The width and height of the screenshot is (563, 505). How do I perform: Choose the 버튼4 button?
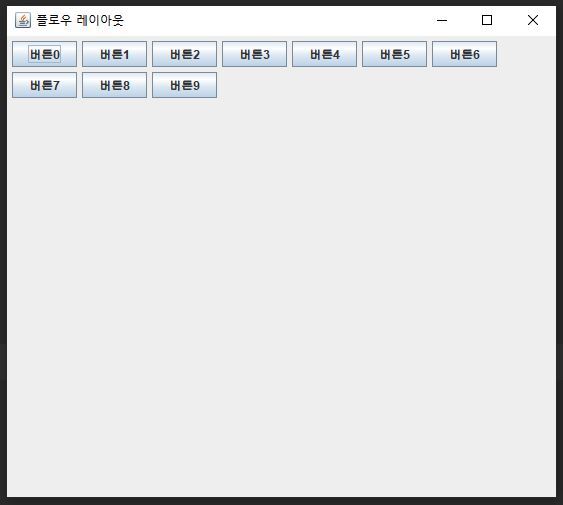[325, 54]
